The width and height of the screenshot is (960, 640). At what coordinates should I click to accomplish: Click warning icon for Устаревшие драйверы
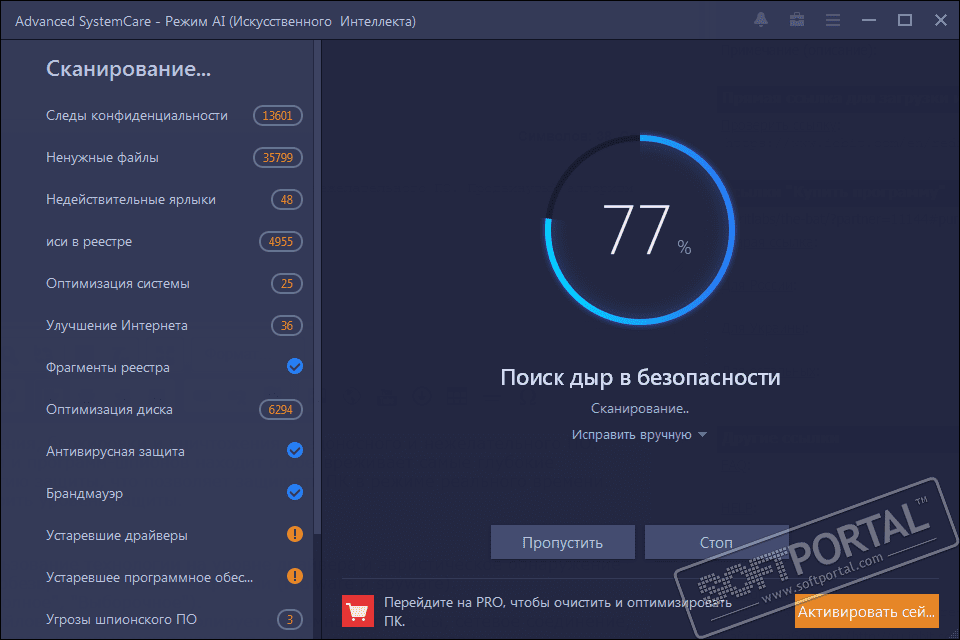click(x=295, y=534)
